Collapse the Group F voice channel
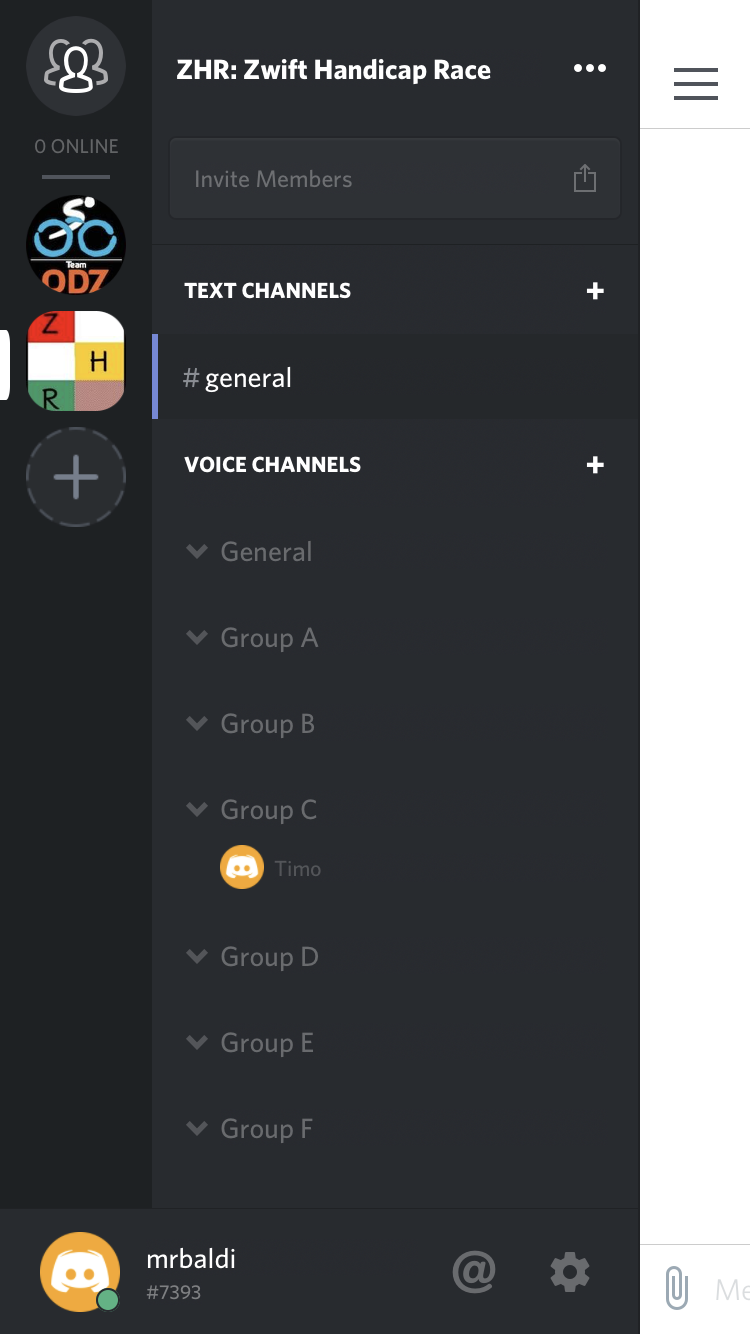This screenshot has height=1334, width=750. [196, 1128]
